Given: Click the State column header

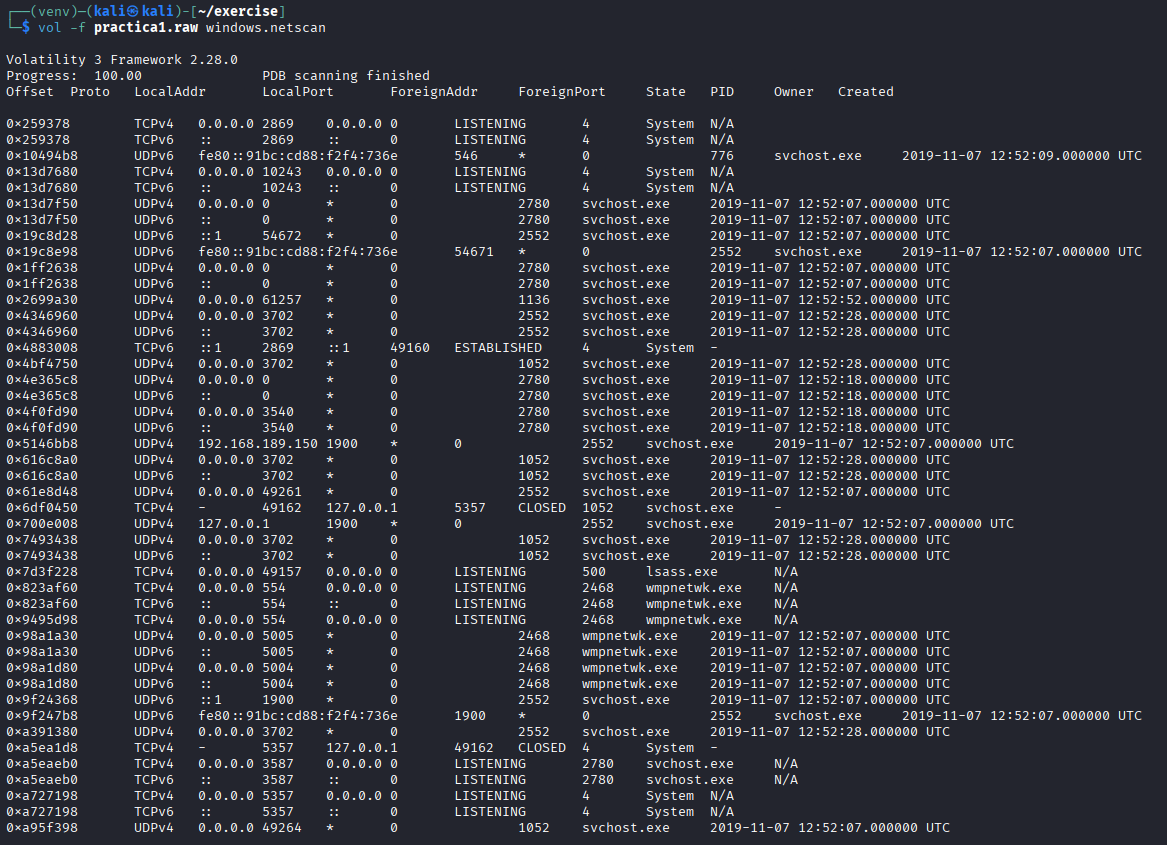Looking at the screenshot, I should click(x=666, y=92).
